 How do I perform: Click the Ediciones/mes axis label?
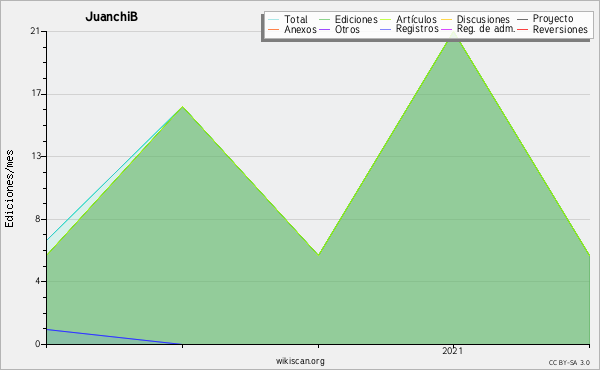tap(9, 188)
